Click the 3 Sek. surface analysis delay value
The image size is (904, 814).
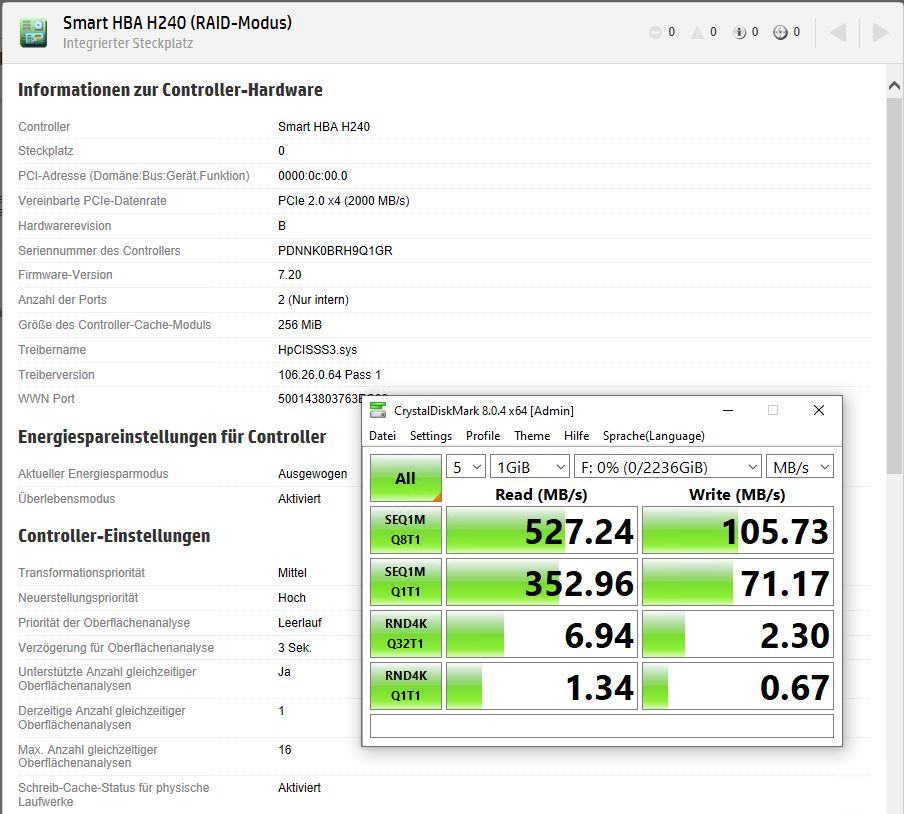click(x=295, y=648)
